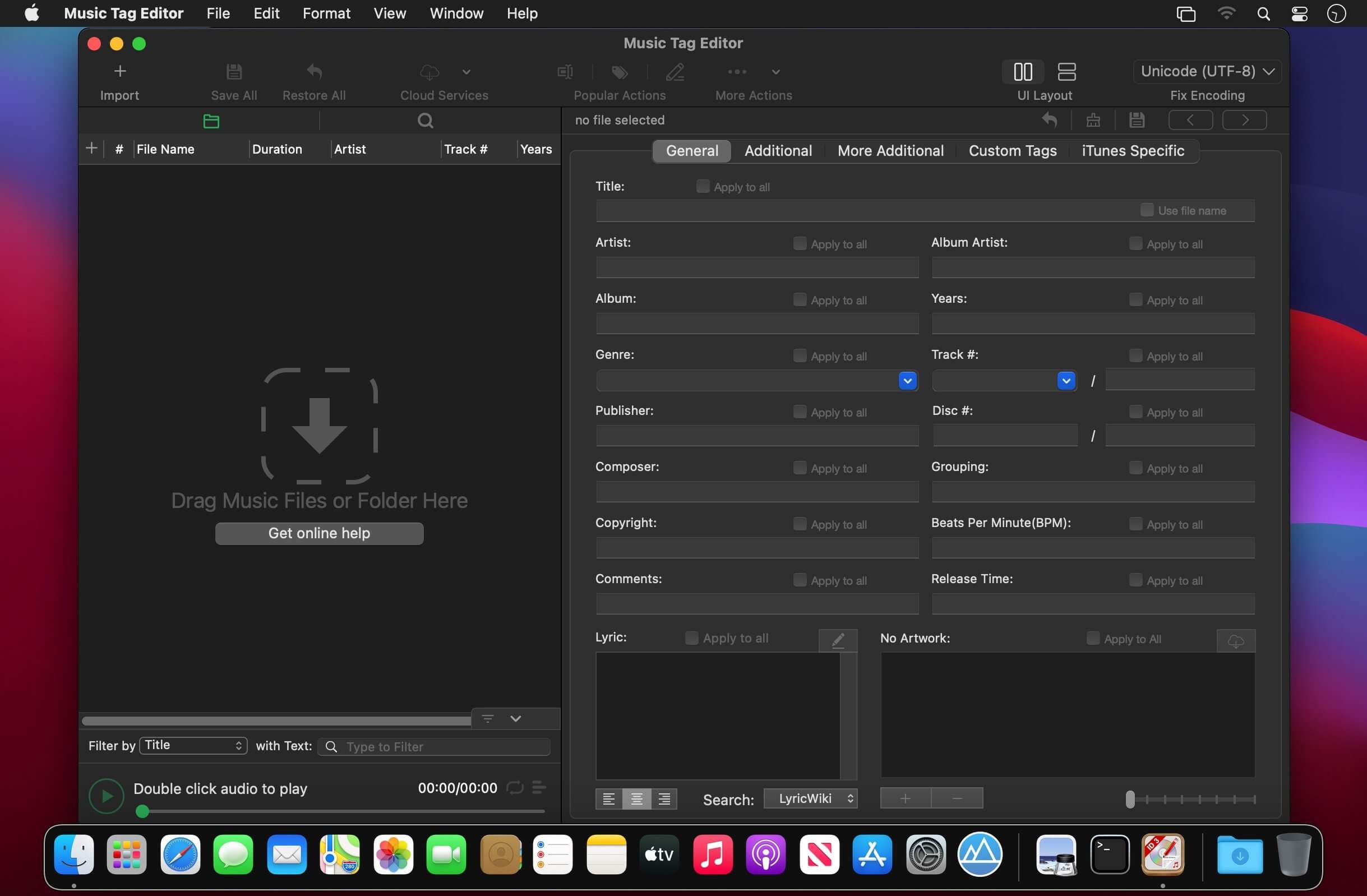Open the Track # dropdown
1367x896 pixels.
[1066, 380]
